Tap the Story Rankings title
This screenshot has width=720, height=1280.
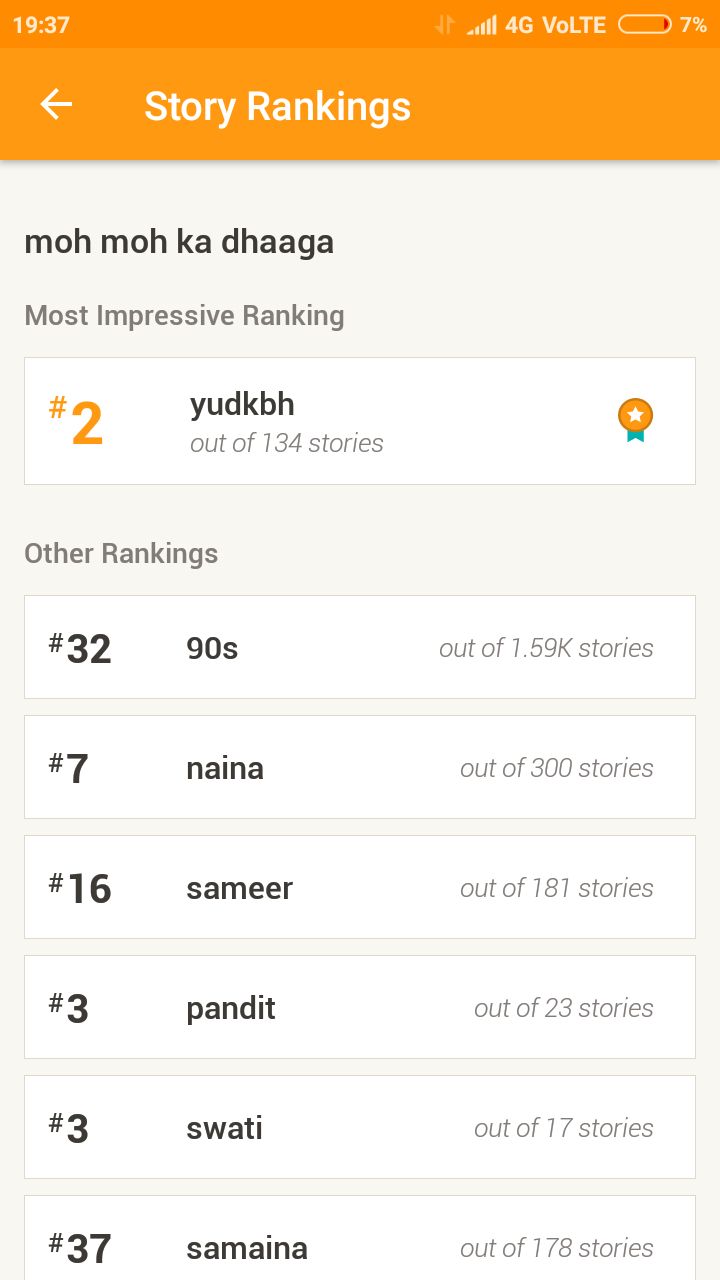click(x=277, y=106)
